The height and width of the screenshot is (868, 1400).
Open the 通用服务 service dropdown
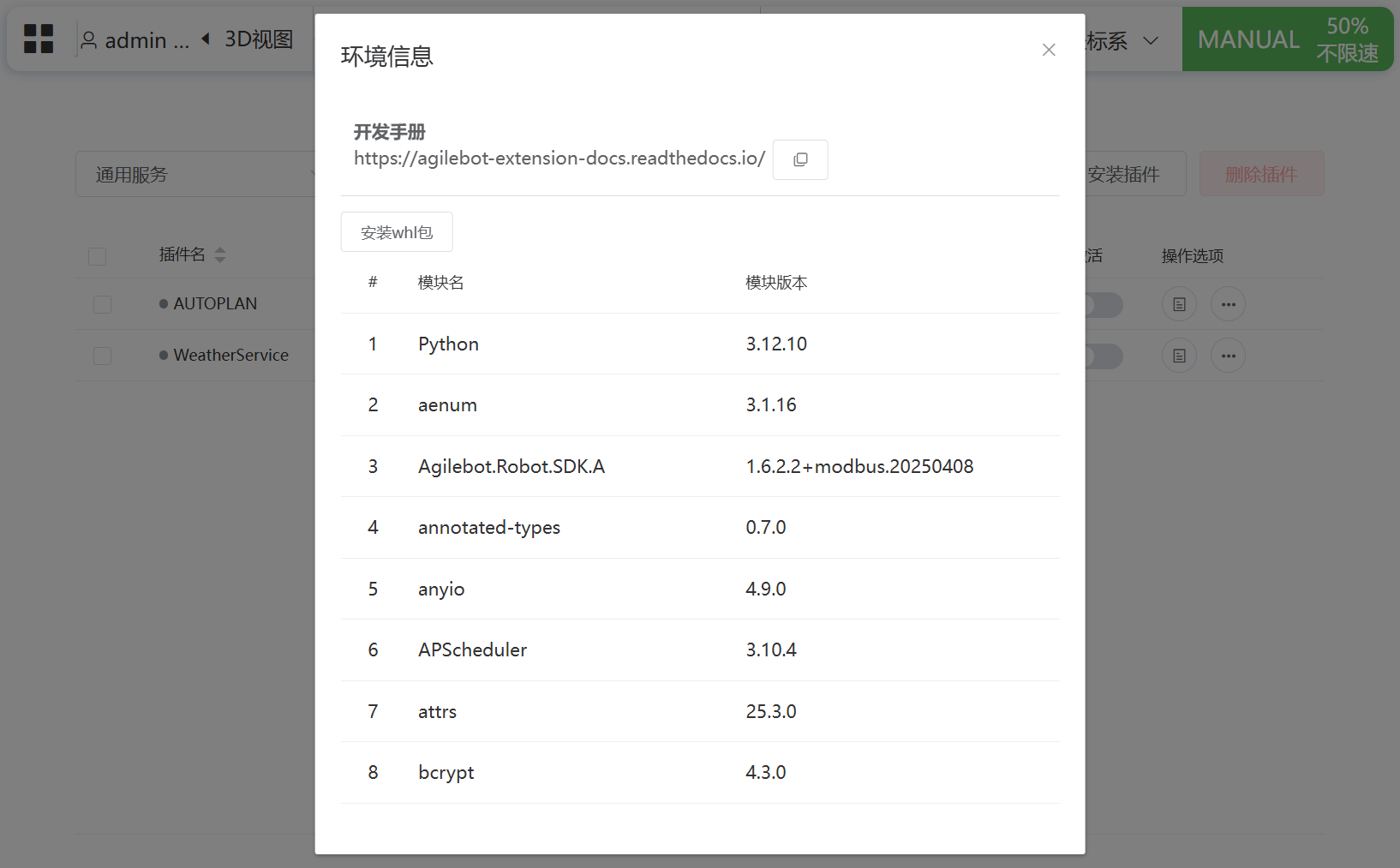tap(195, 175)
